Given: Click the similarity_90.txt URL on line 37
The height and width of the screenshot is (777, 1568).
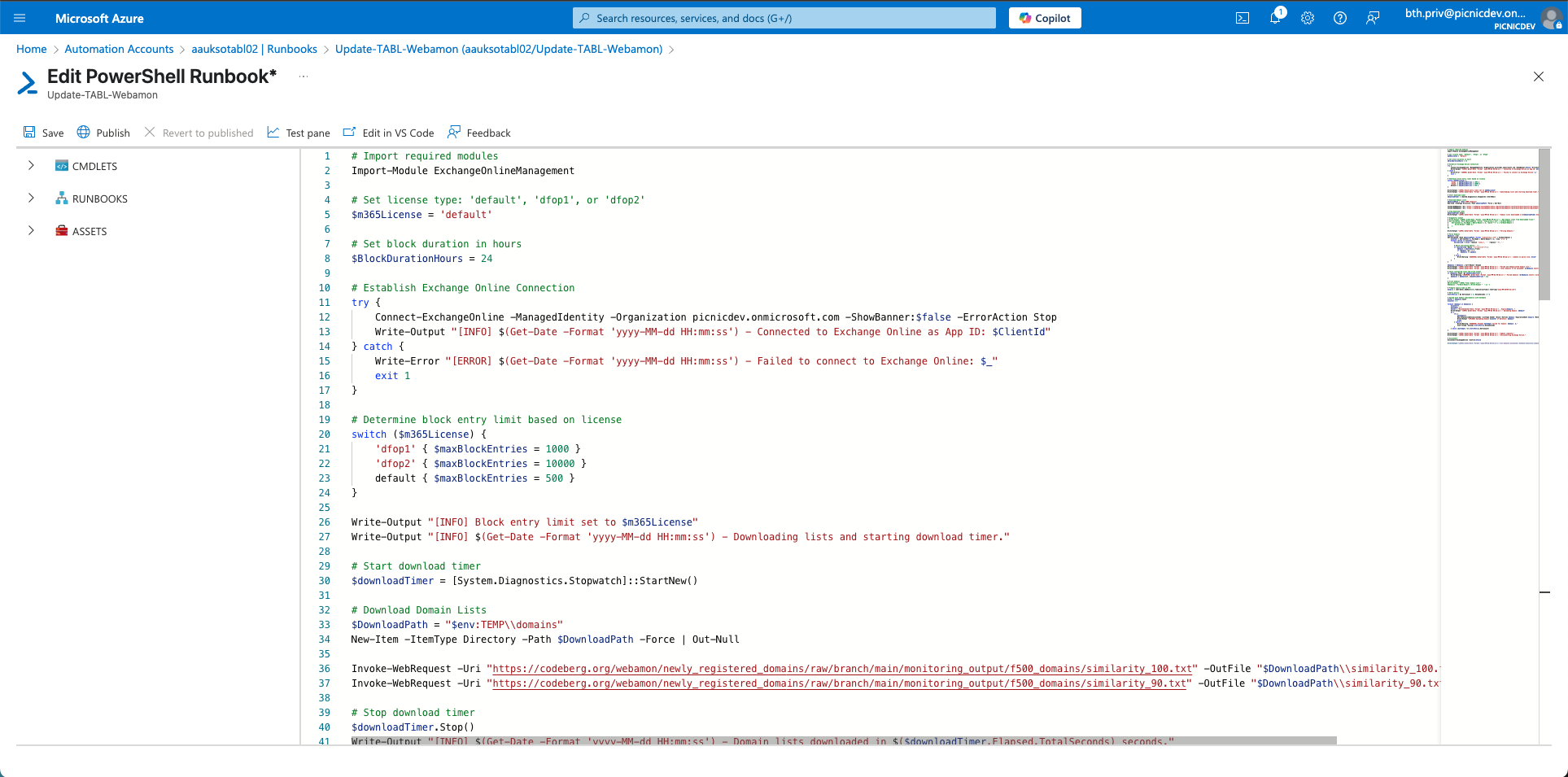Looking at the screenshot, I should click(x=839, y=683).
